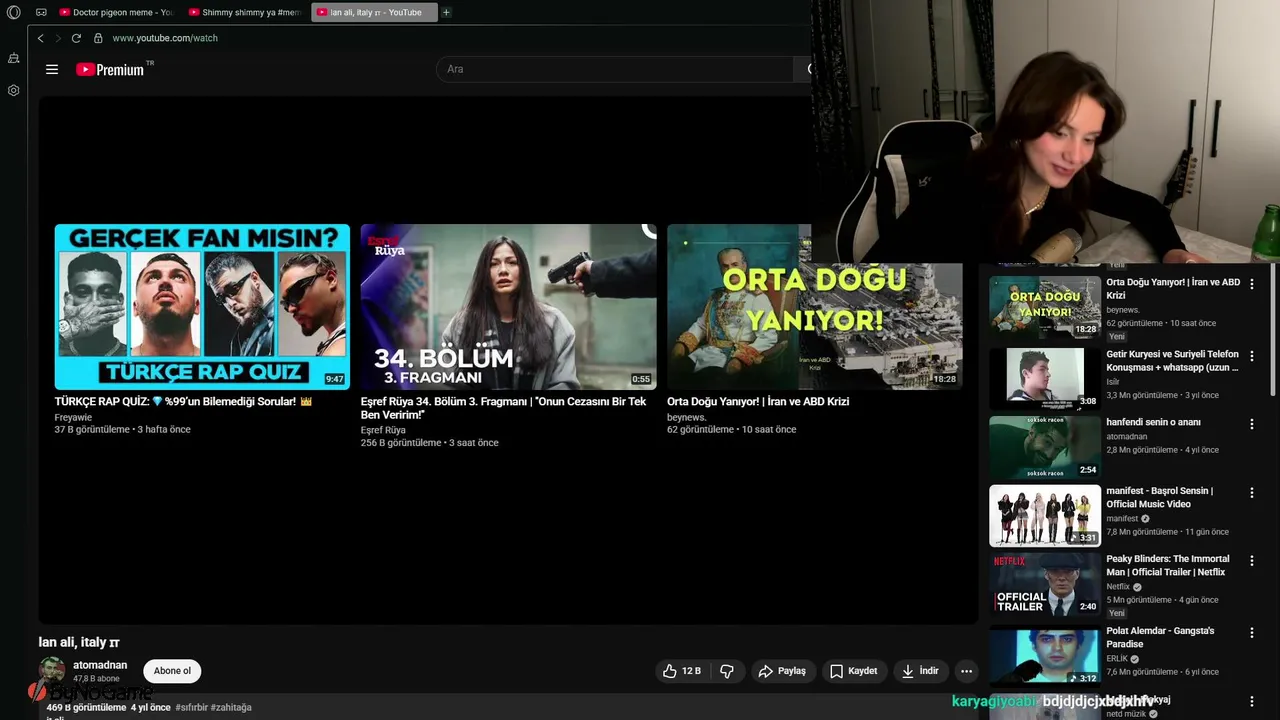Open Eşref Rüya channel name under fragman
The height and width of the screenshot is (720, 1280).
[383, 430]
